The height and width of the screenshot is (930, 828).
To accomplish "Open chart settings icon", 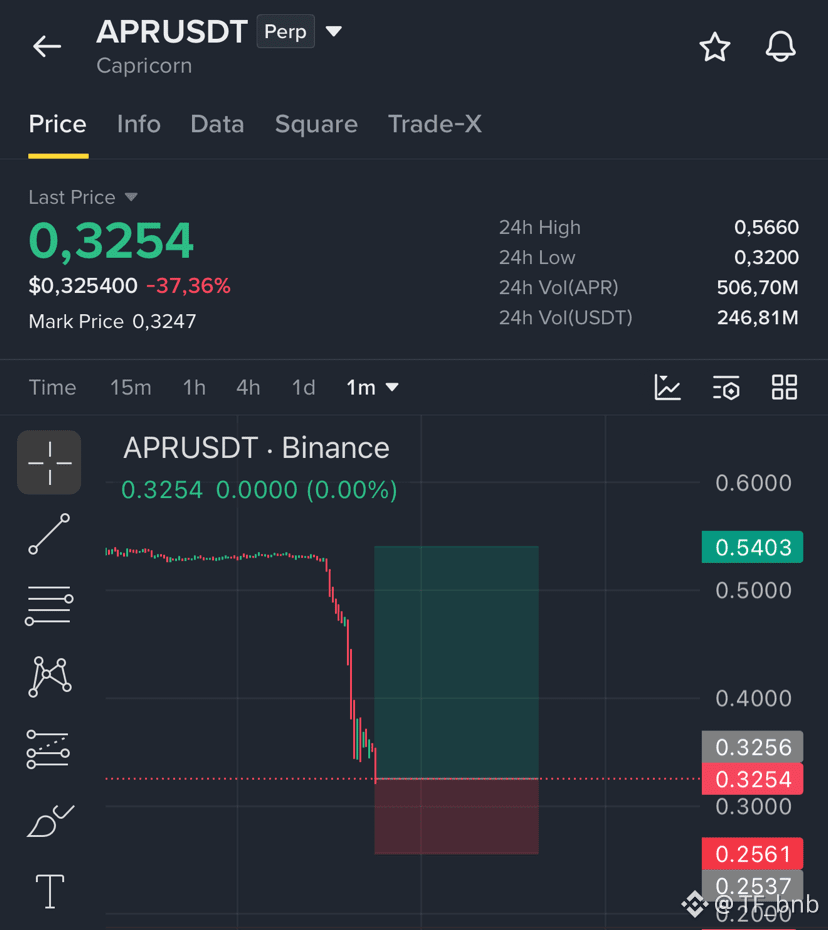I will [x=726, y=387].
